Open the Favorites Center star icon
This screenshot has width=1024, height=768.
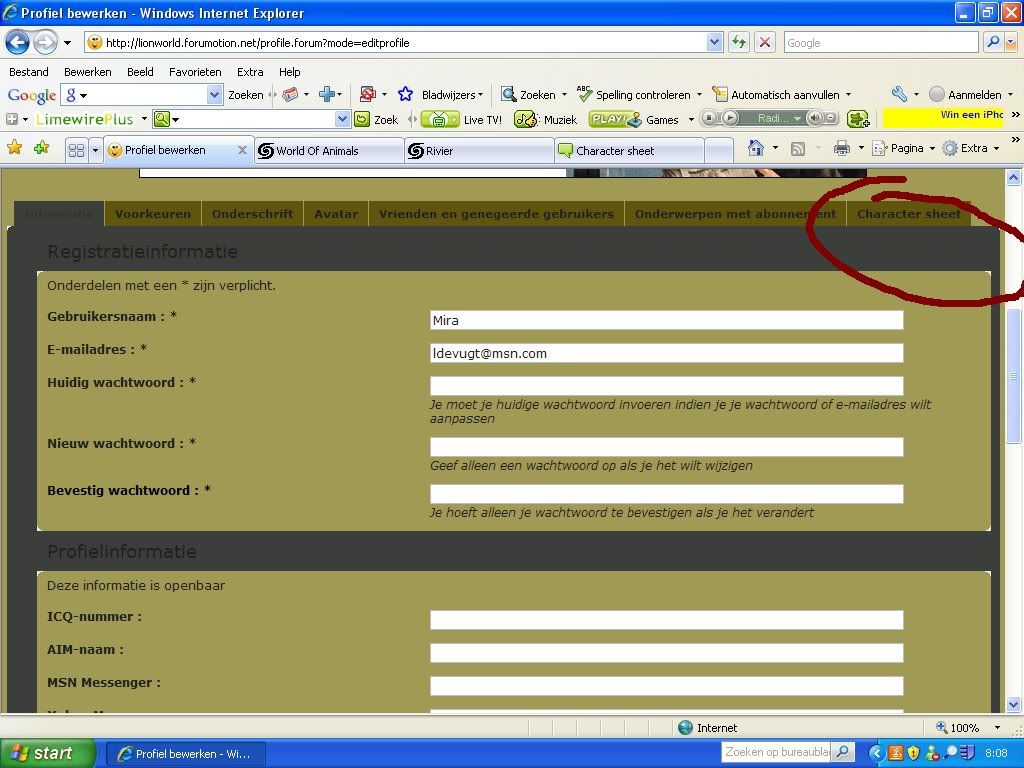pyautogui.click(x=14, y=148)
